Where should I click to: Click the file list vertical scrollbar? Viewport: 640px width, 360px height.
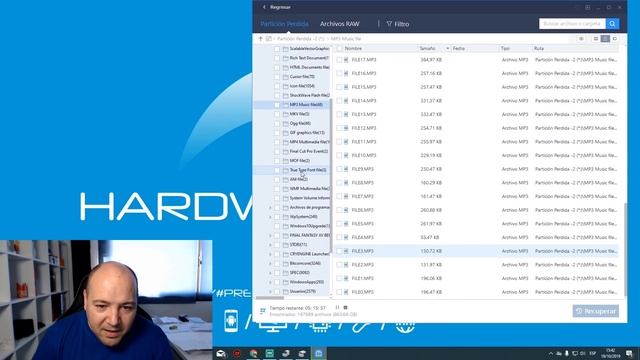click(625, 249)
